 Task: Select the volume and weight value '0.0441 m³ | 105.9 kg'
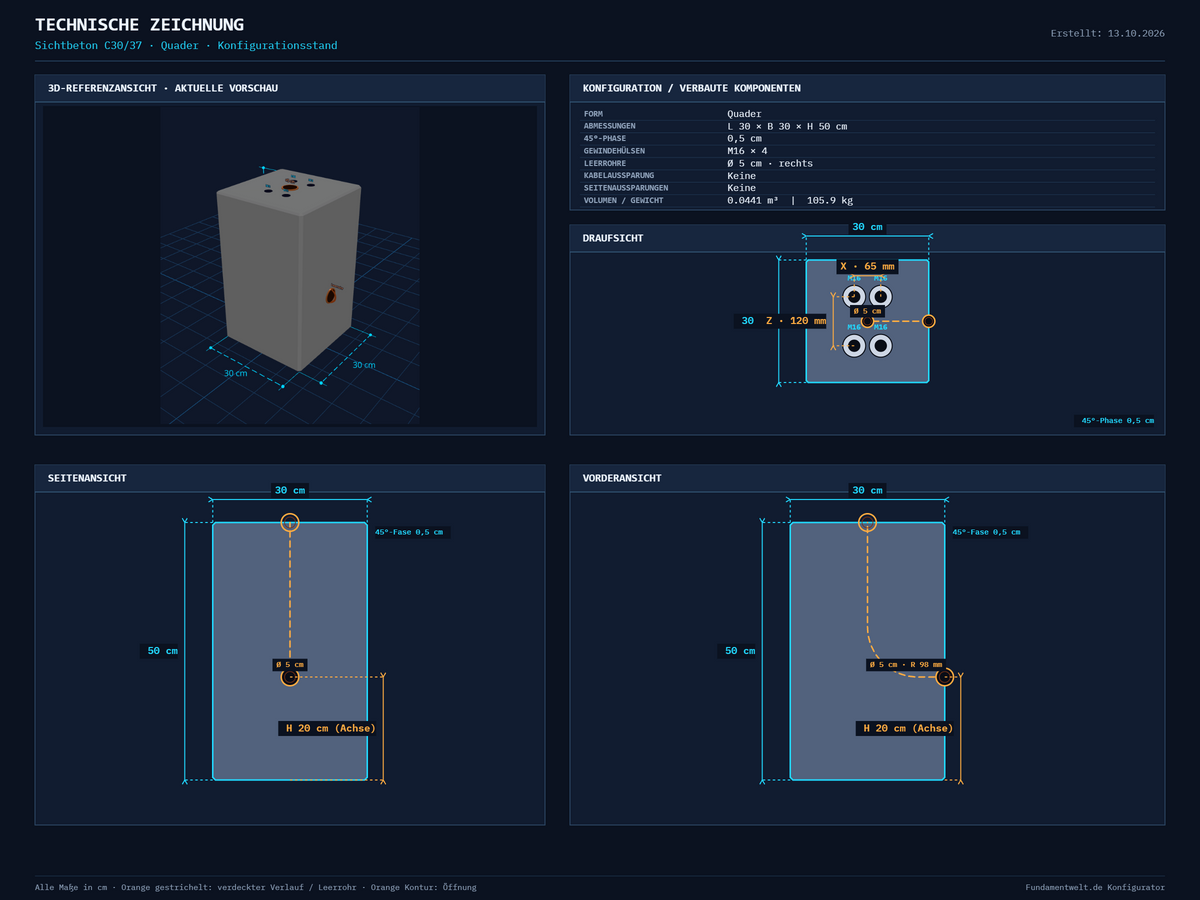[790, 200]
